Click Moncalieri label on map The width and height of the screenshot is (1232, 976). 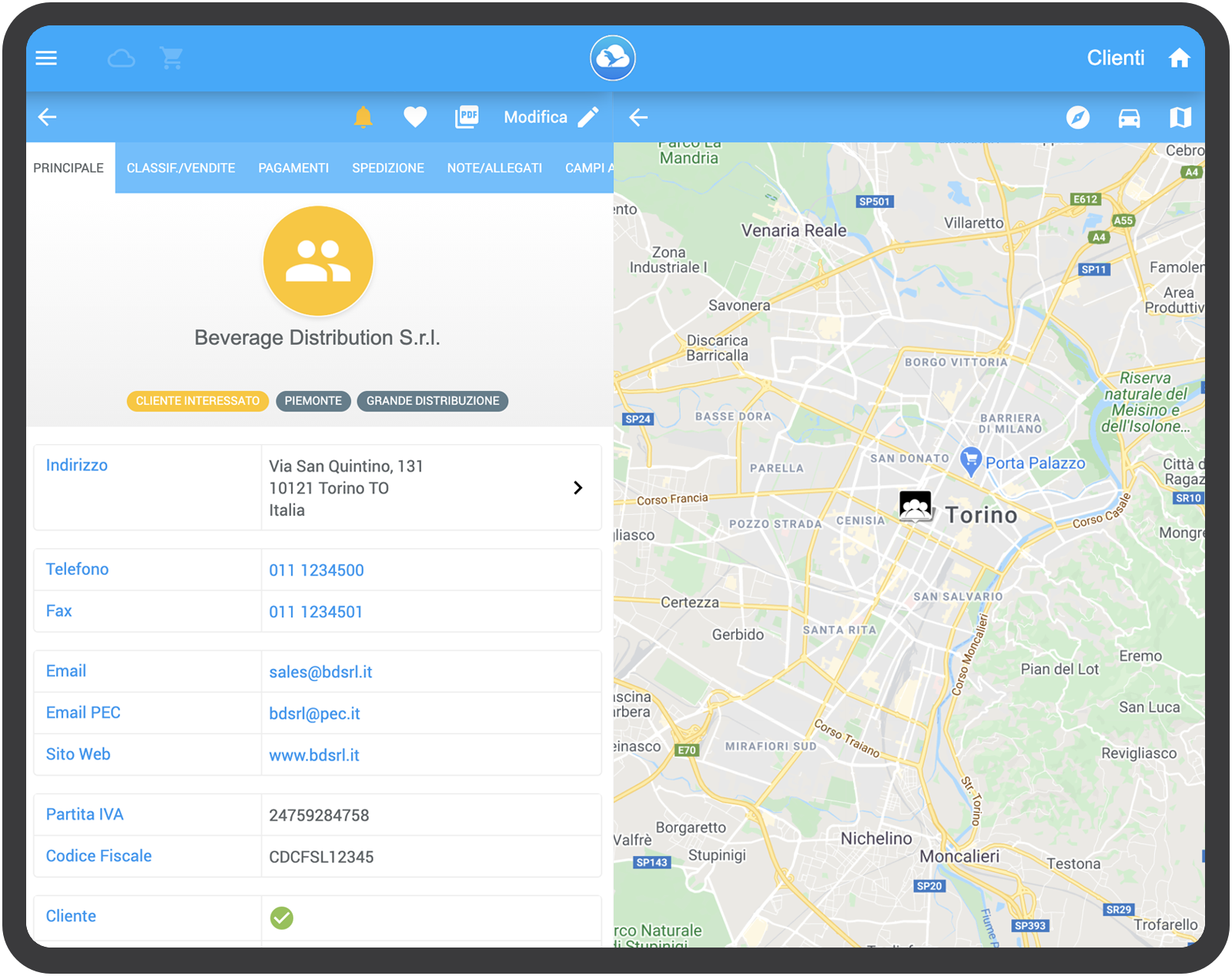click(x=959, y=857)
